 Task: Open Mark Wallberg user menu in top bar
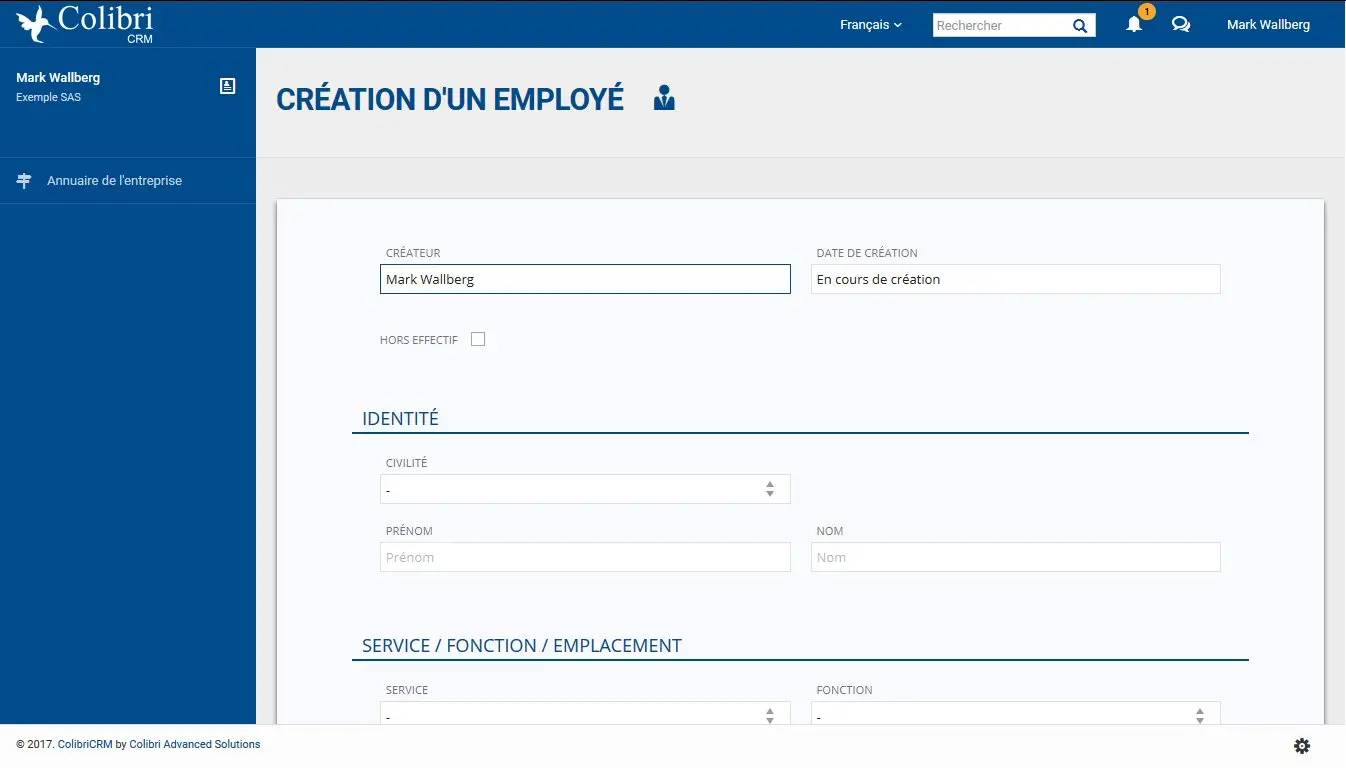[1268, 25]
